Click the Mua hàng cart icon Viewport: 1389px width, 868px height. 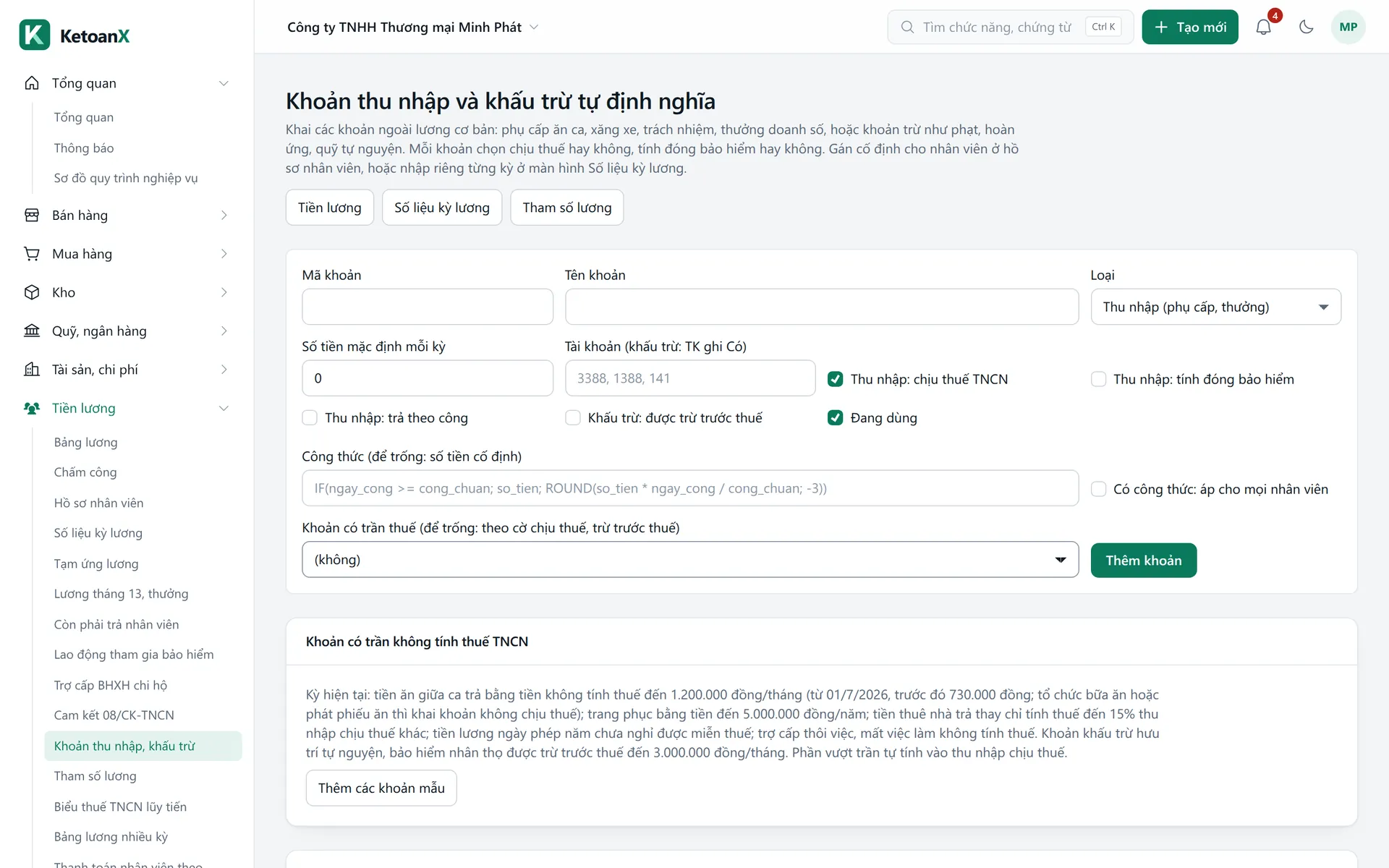click(x=32, y=254)
